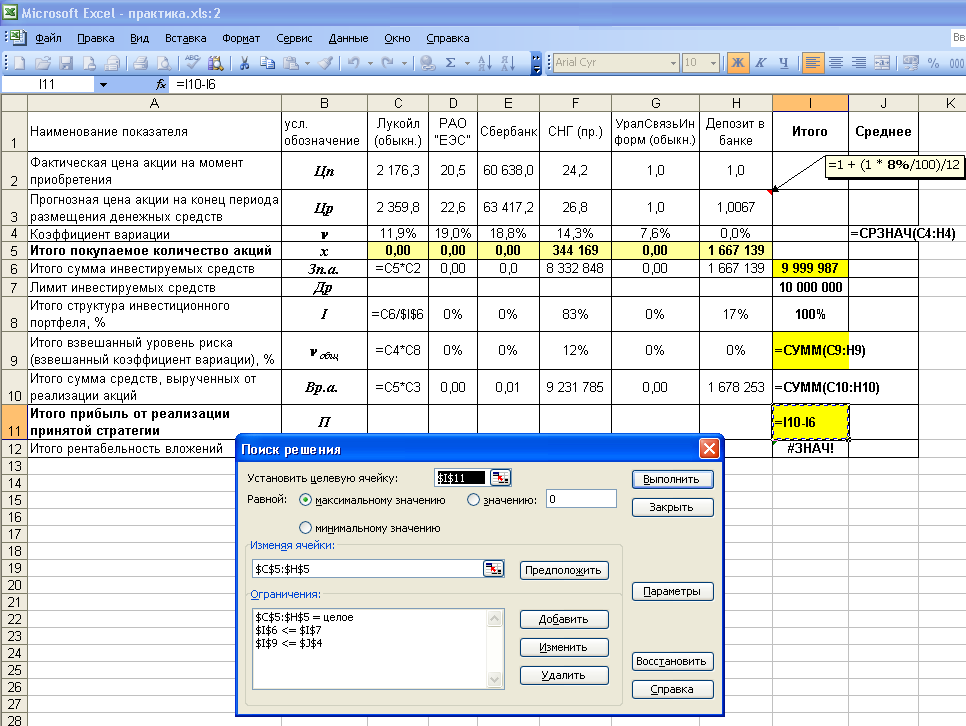Click the Redo arrow icon
The height and width of the screenshot is (726, 966).
click(388, 63)
